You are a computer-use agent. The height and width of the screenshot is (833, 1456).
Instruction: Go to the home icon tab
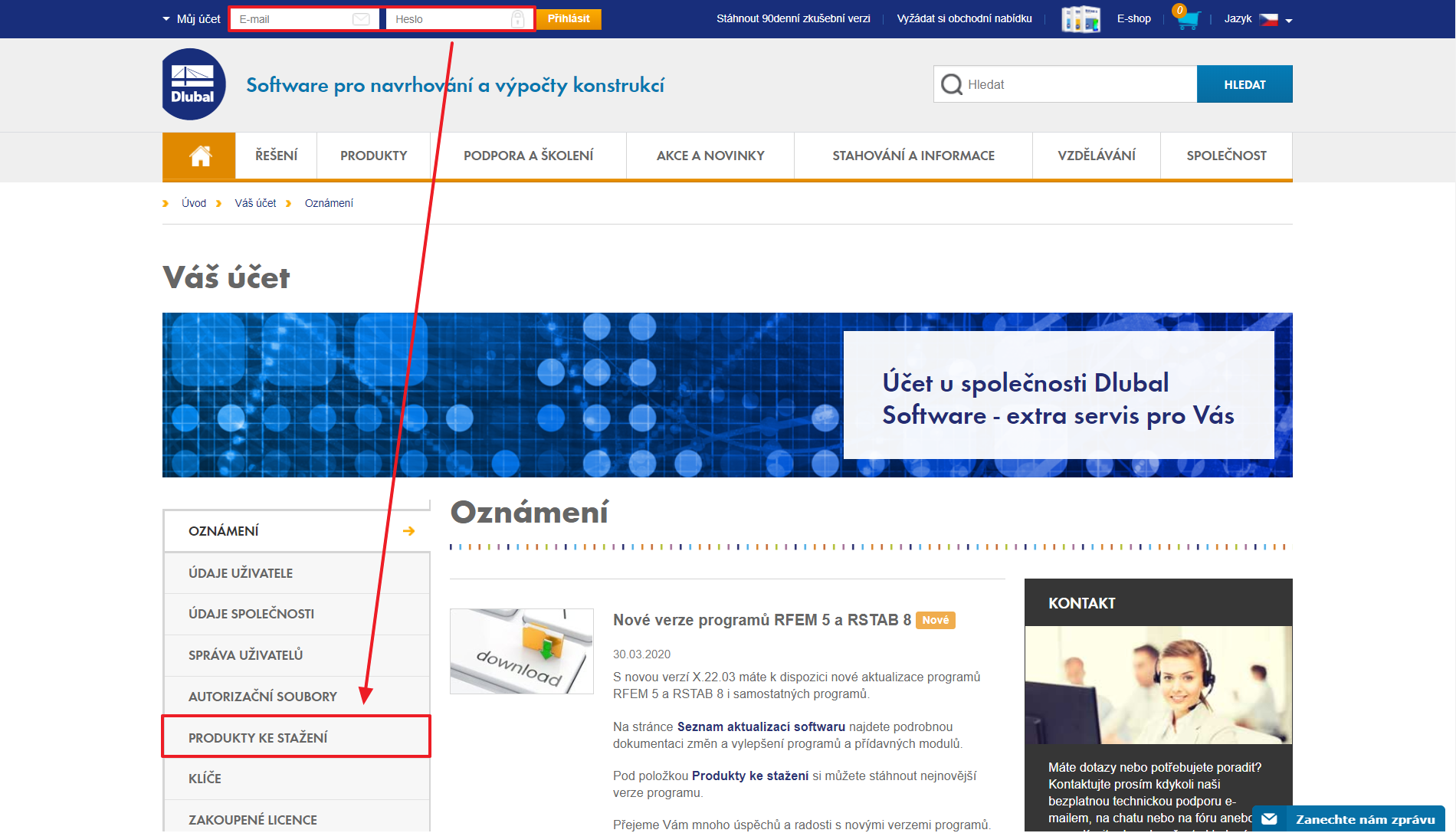coord(199,156)
